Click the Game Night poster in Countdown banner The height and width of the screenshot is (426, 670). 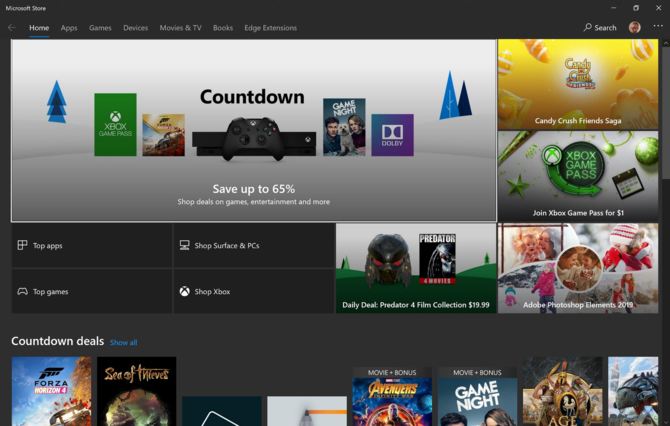pos(344,127)
